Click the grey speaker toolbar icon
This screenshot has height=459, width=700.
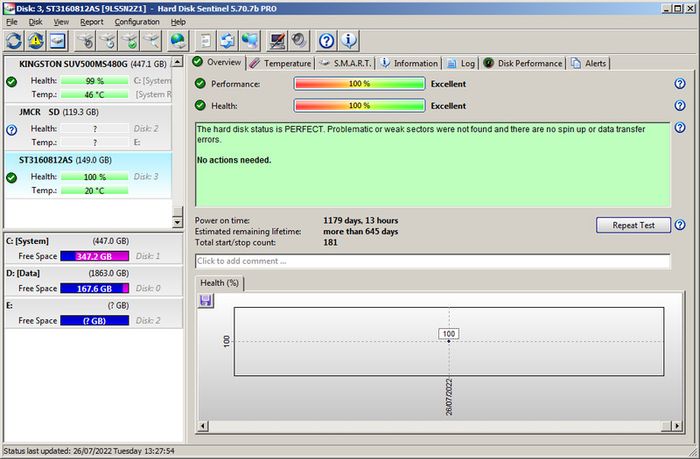(x=299, y=41)
